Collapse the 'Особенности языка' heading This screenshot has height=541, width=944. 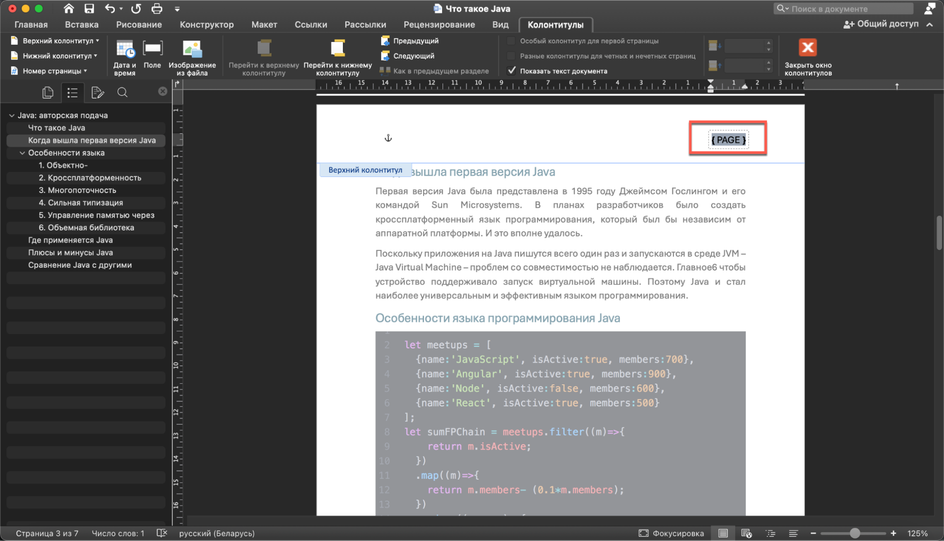pyautogui.click(x=22, y=153)
